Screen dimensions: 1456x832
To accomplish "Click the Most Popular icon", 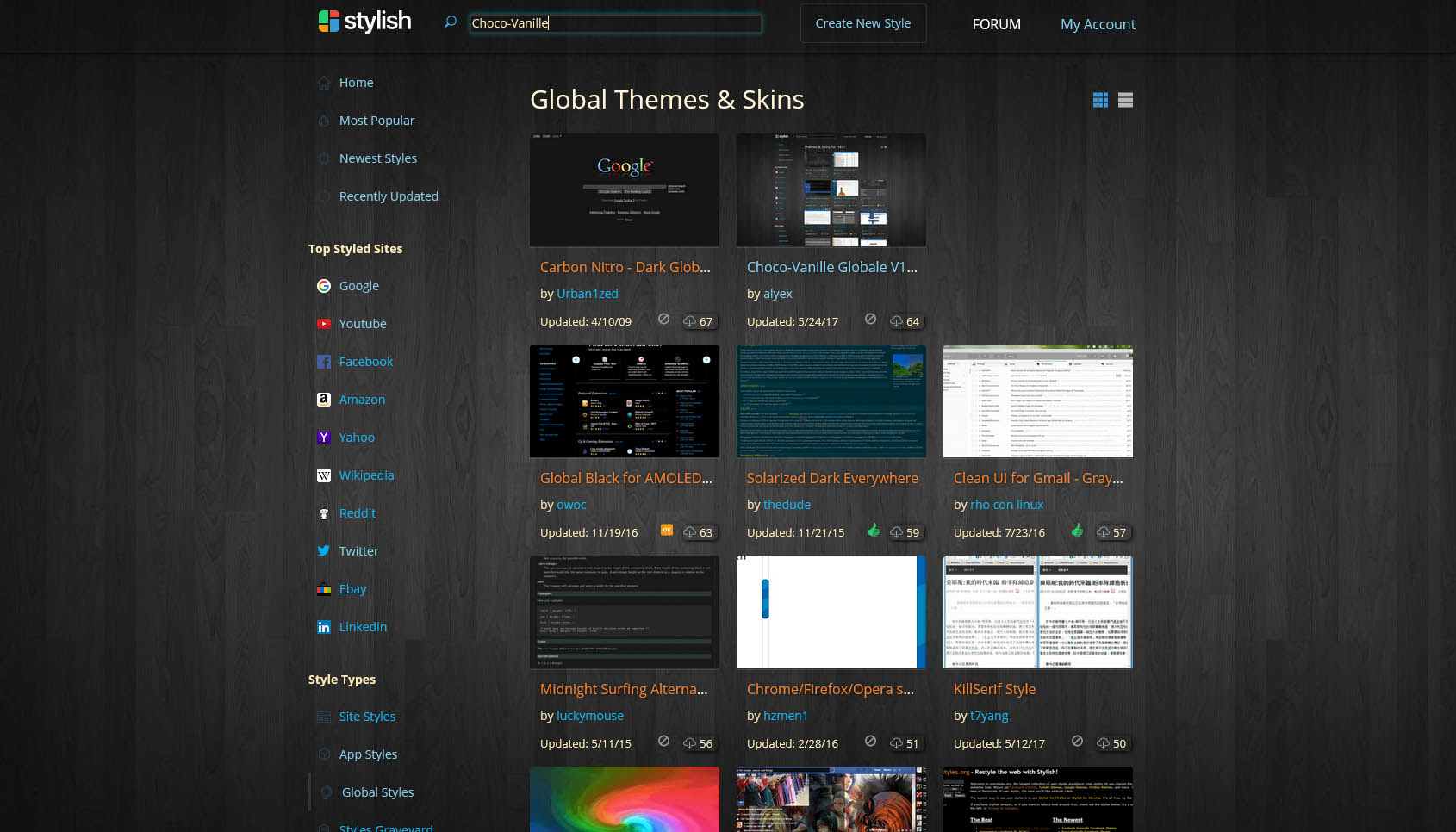I will coord(324,121).
